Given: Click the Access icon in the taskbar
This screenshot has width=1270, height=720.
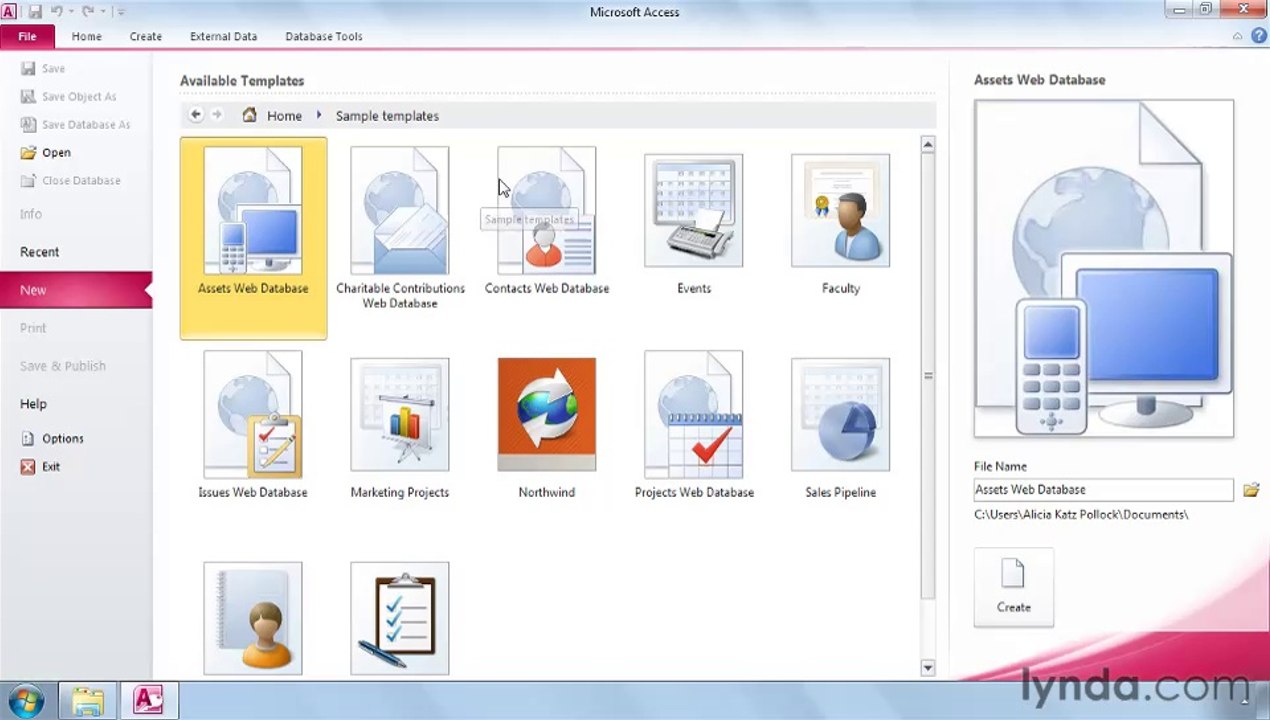Looking at the screenshot, I should 148,700.
